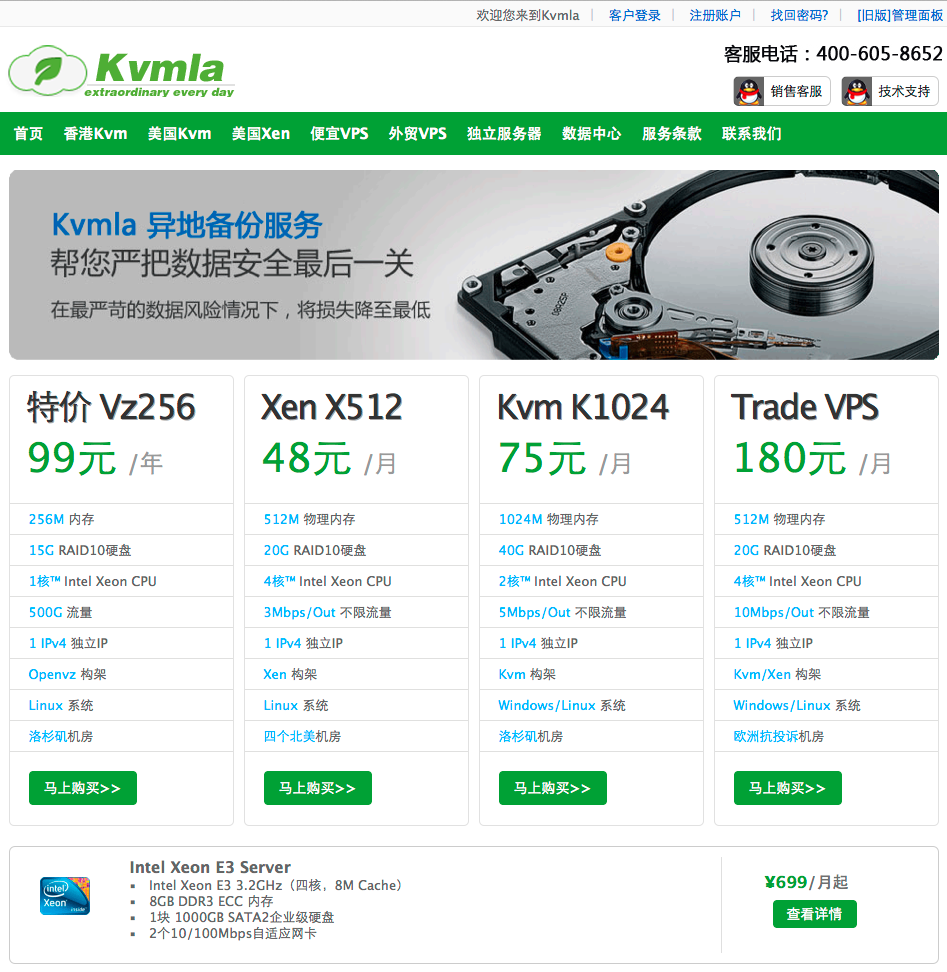Screen dimensions: 947x972
Task: Go to 独立服务器 in the nav bar
Action: [x=504, y=133]
